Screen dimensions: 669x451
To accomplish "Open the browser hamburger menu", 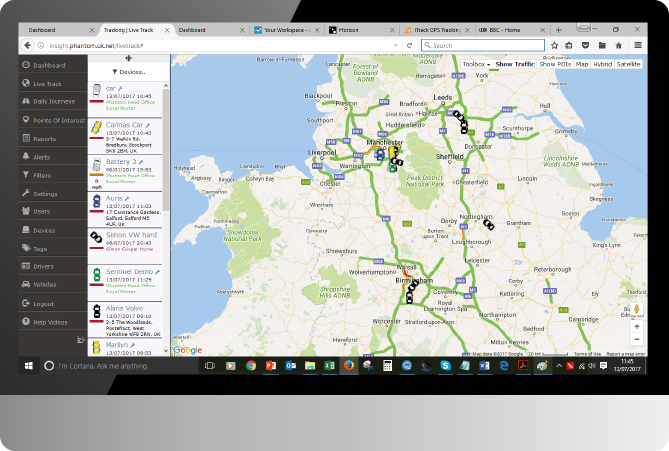I will (x=638, y=45).
